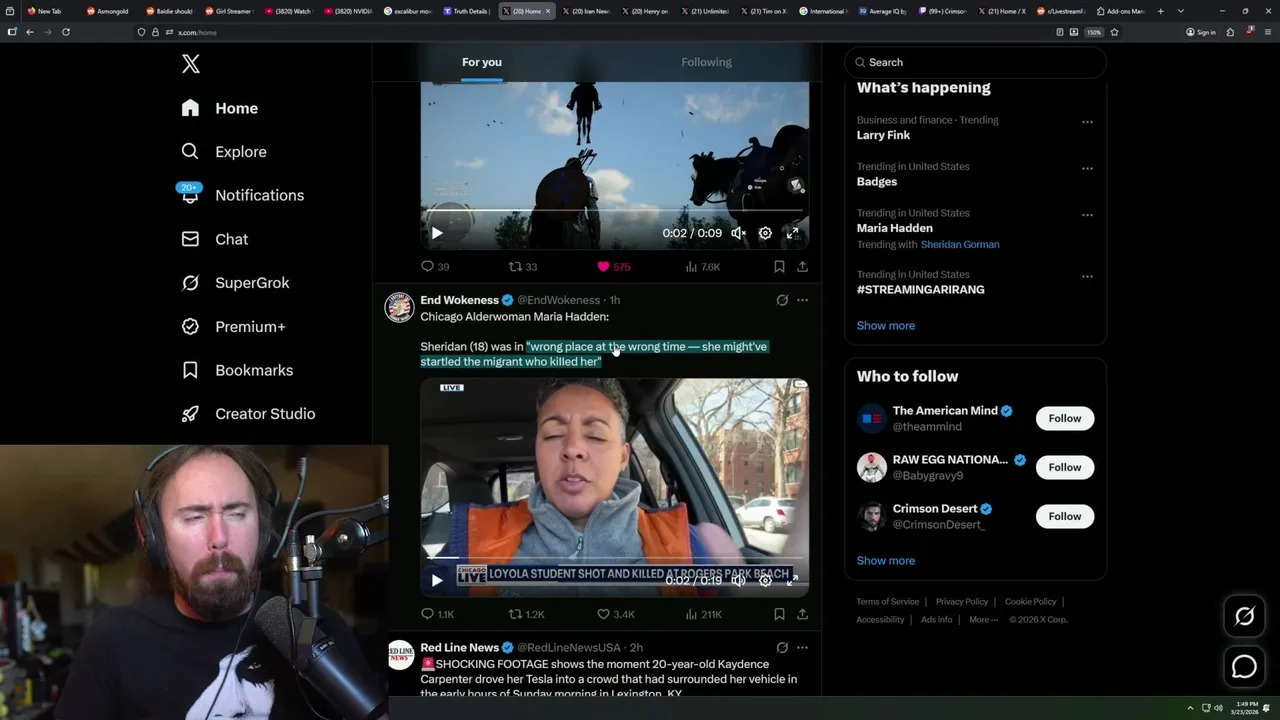Open floating Grok button at bottom right

[1244, 617]
